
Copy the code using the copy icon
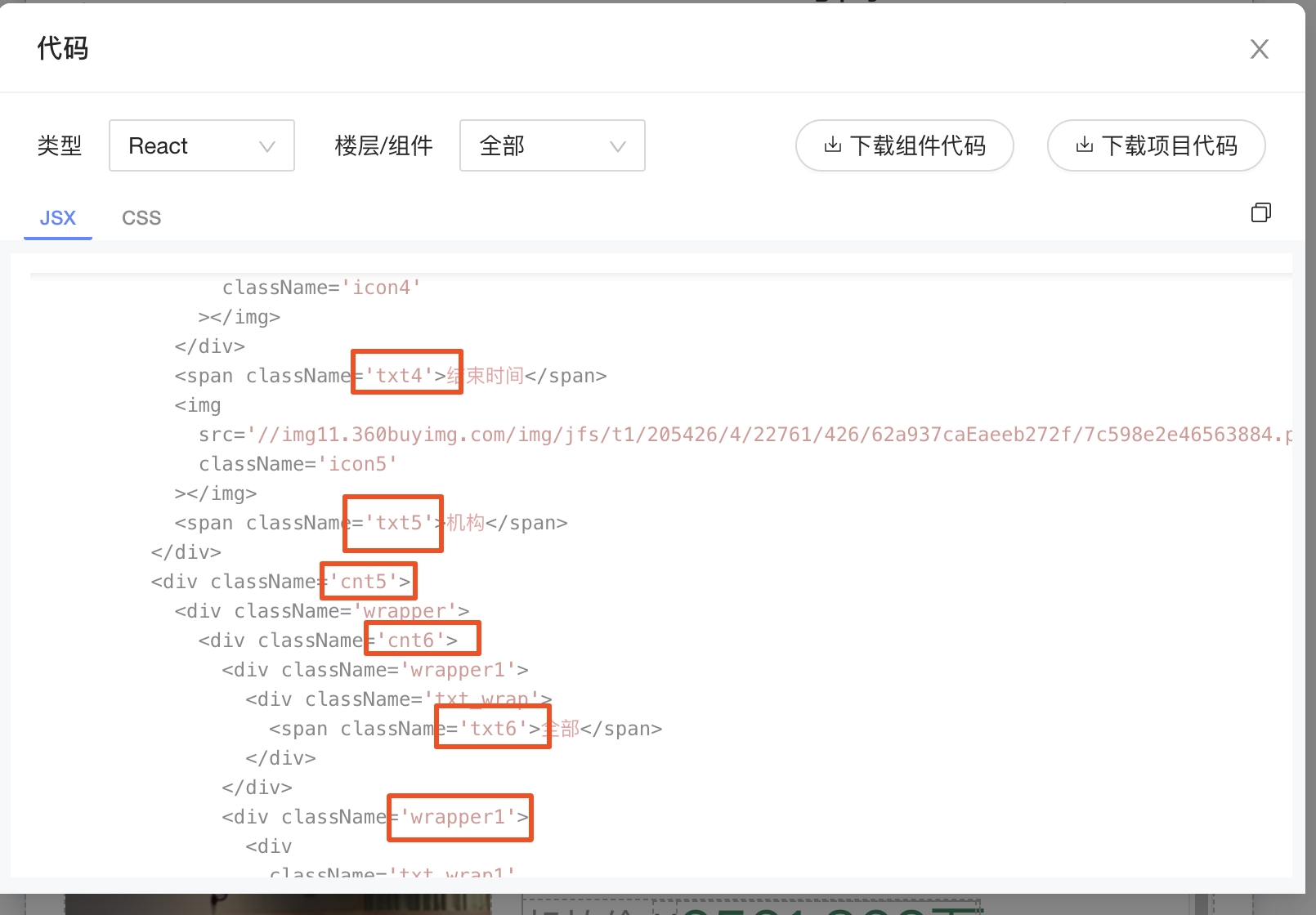(1260, 213)
